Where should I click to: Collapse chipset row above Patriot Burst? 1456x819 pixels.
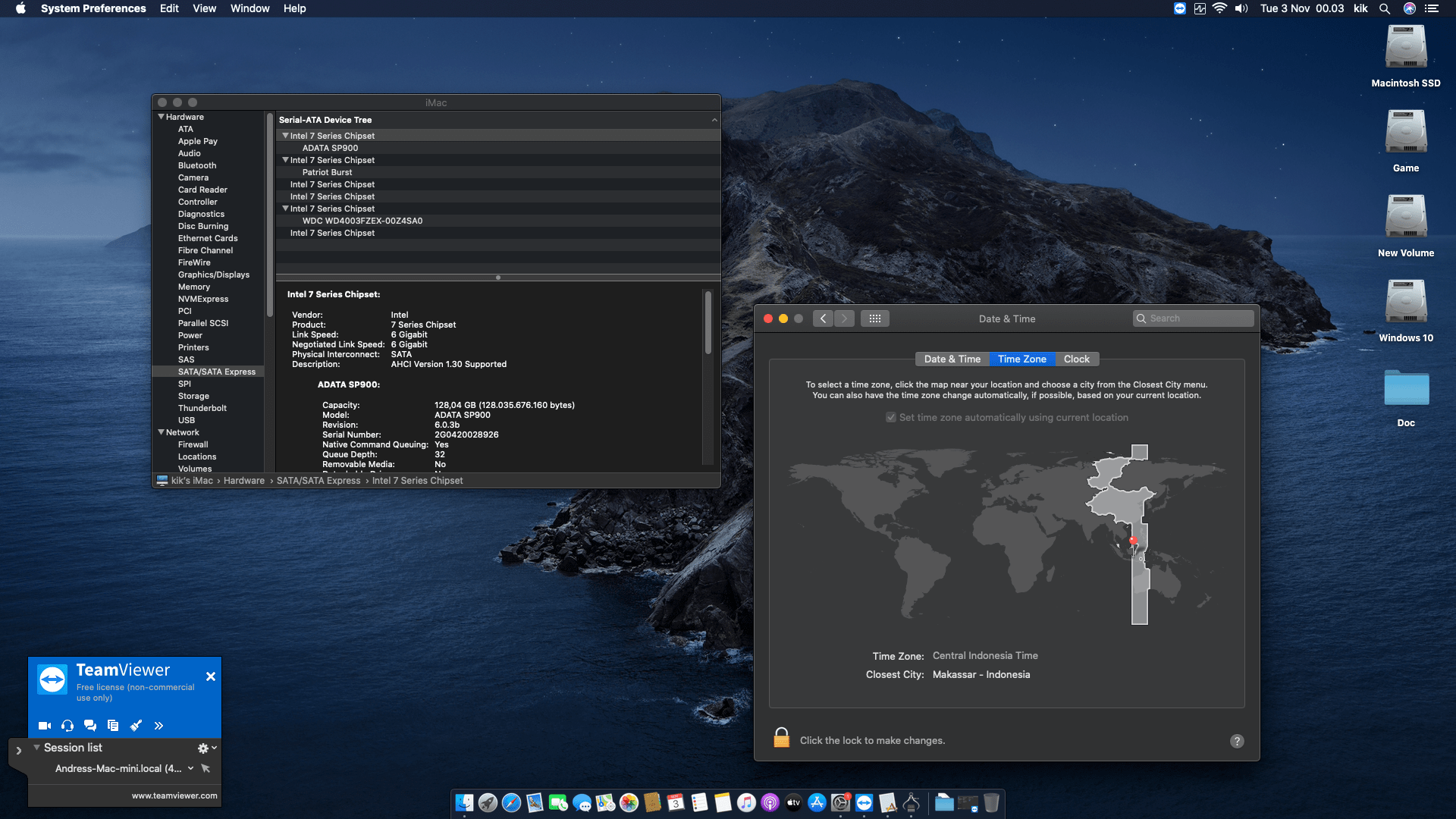pos(285,160)
